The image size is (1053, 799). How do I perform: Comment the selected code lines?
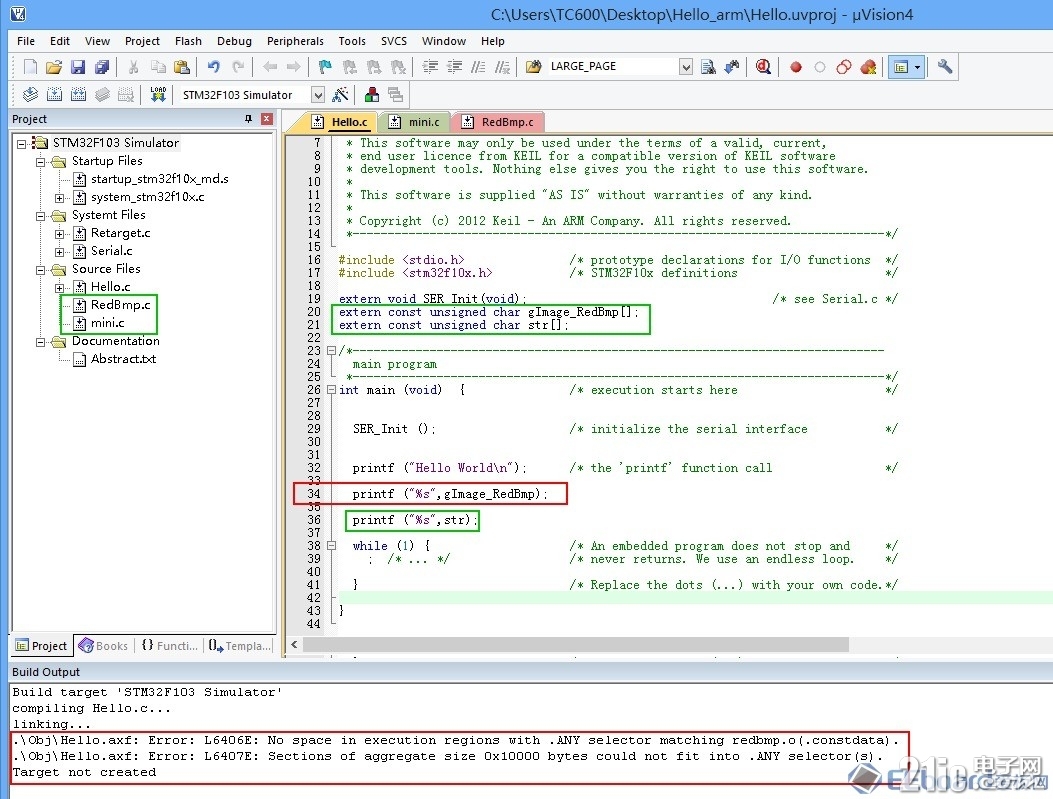click(477, 66)
